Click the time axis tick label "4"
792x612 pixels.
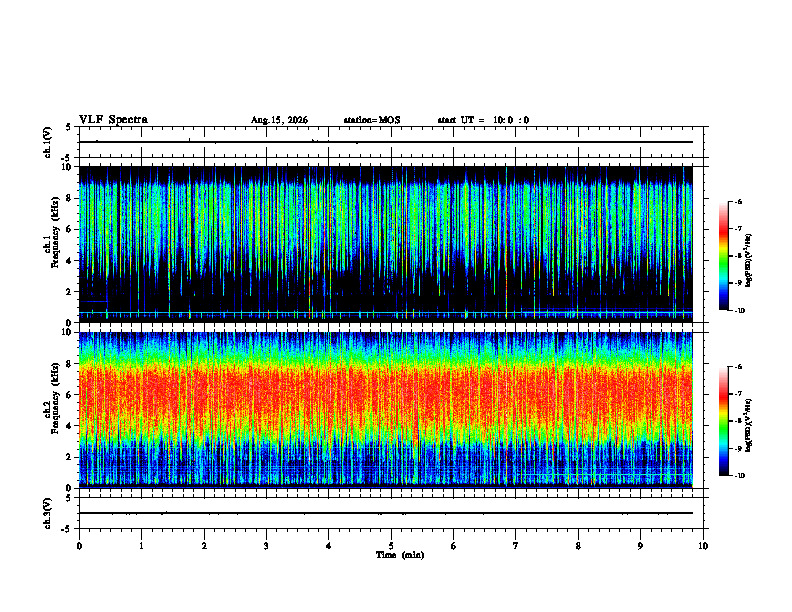[329, 546]
